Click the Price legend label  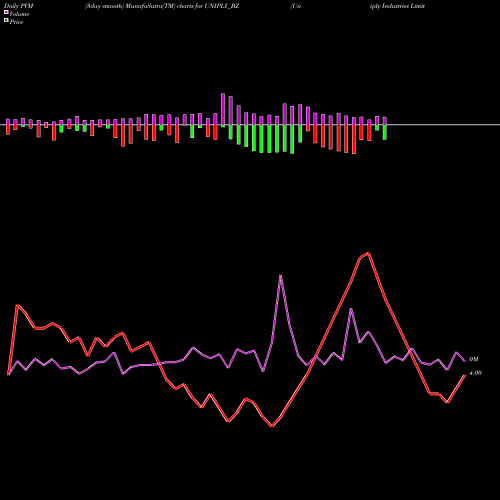tap(16, 22)
